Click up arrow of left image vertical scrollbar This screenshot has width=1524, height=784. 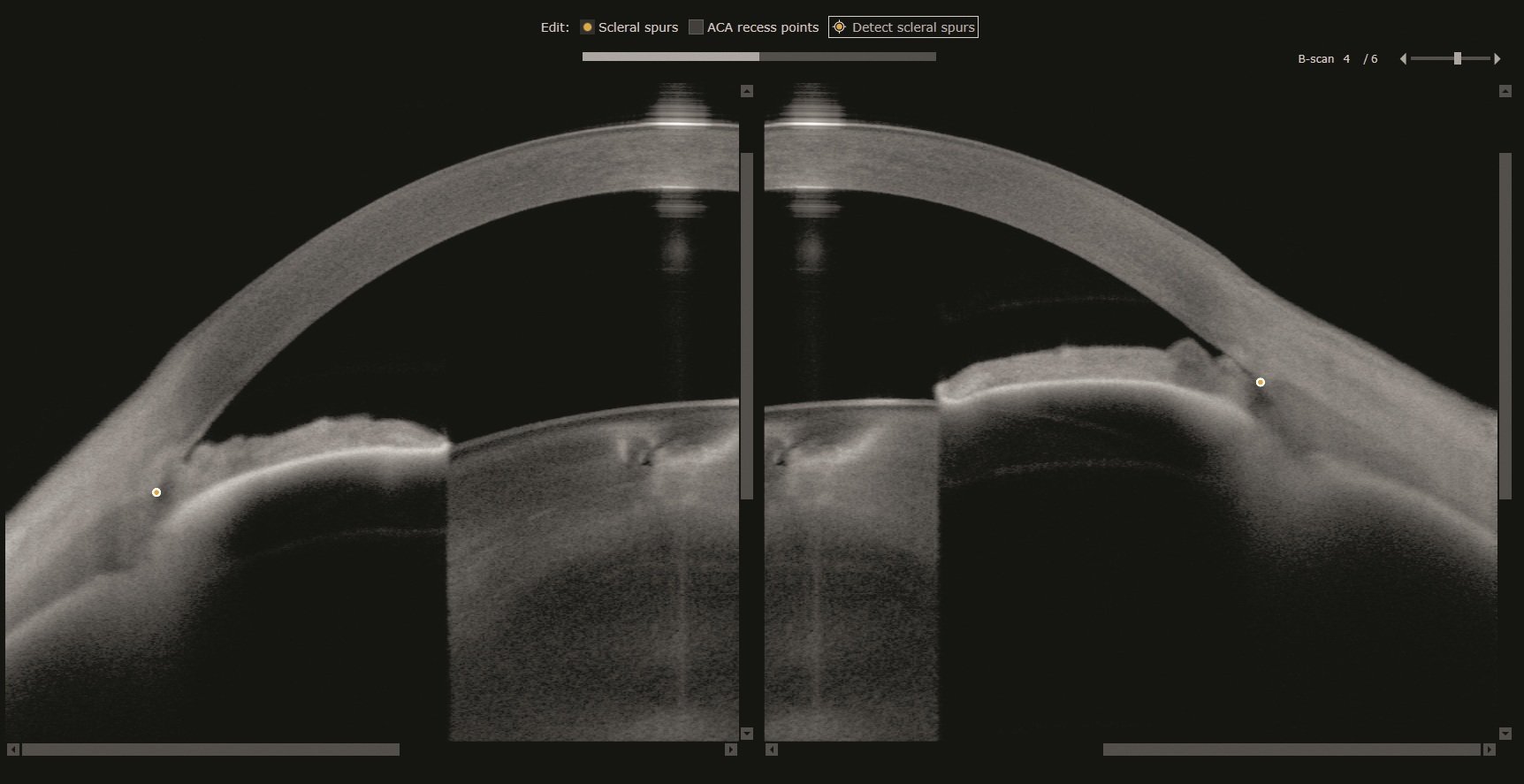747,91
